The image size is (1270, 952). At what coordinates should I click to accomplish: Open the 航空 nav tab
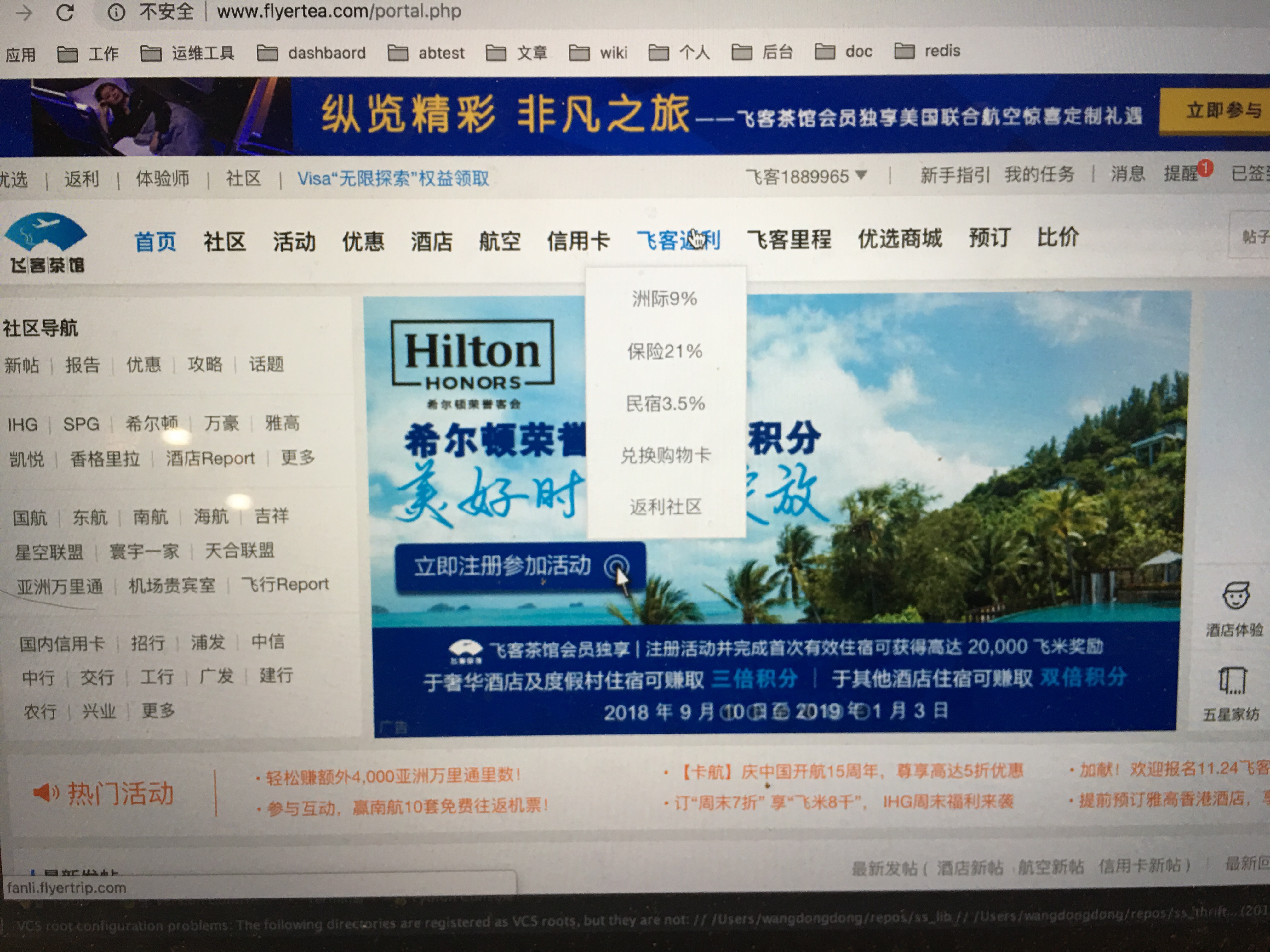click(500, 241)
